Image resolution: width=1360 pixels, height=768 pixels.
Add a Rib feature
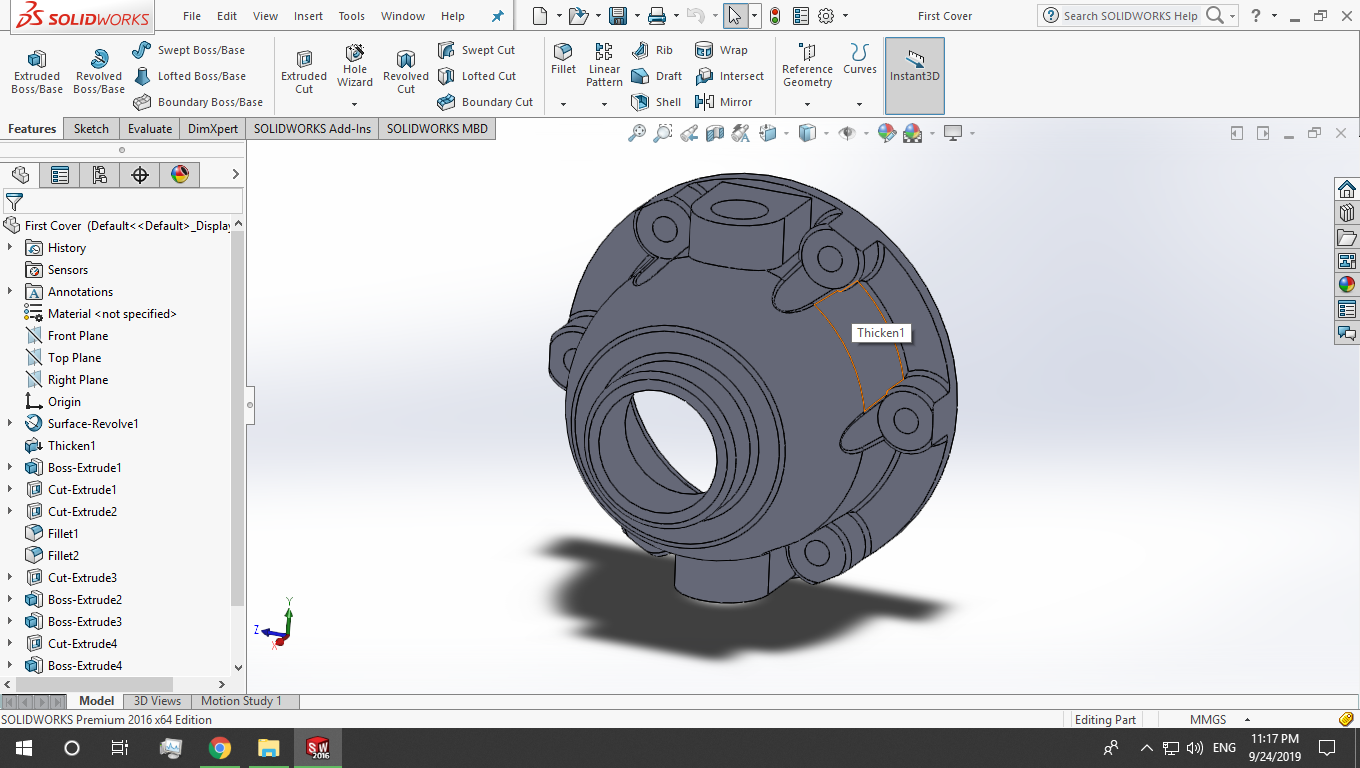652,50
